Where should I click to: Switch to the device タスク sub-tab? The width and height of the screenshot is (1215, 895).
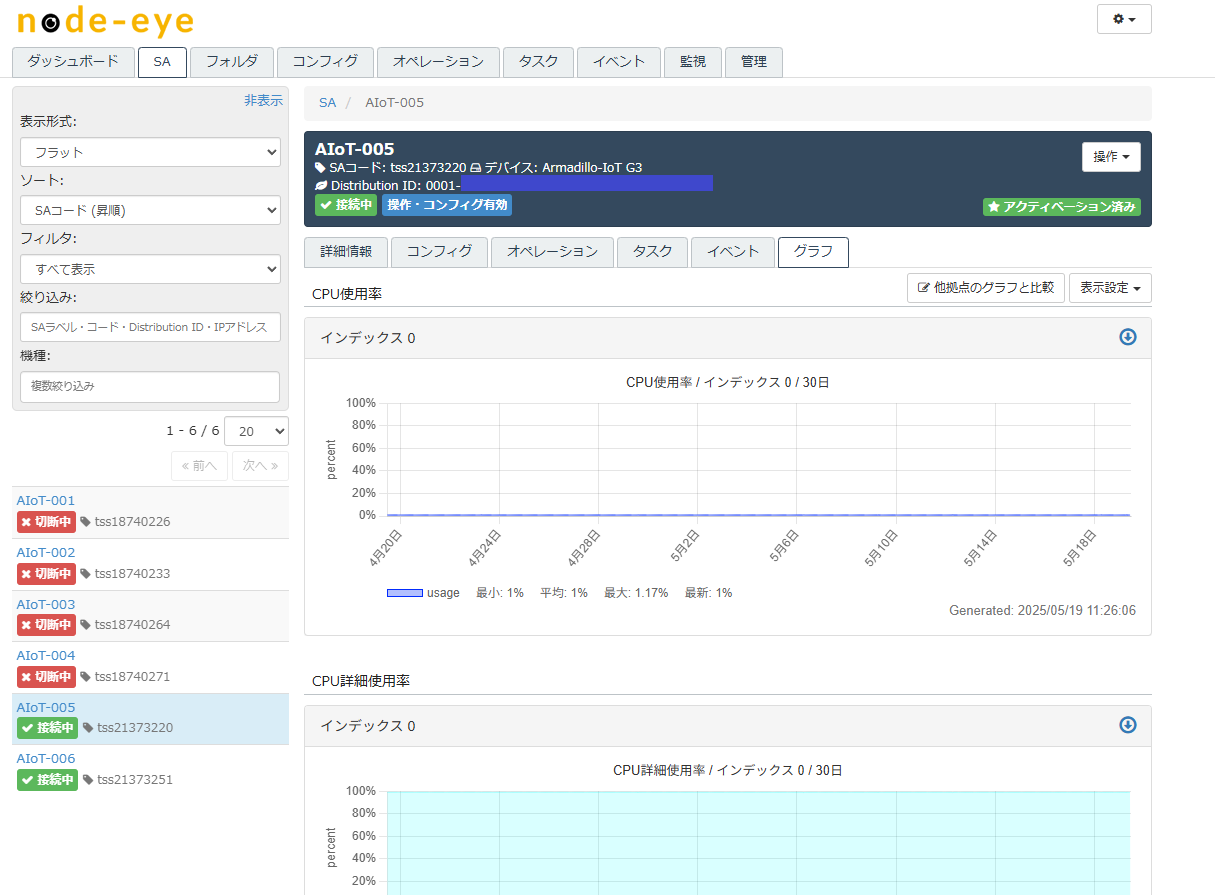point(652,252)
